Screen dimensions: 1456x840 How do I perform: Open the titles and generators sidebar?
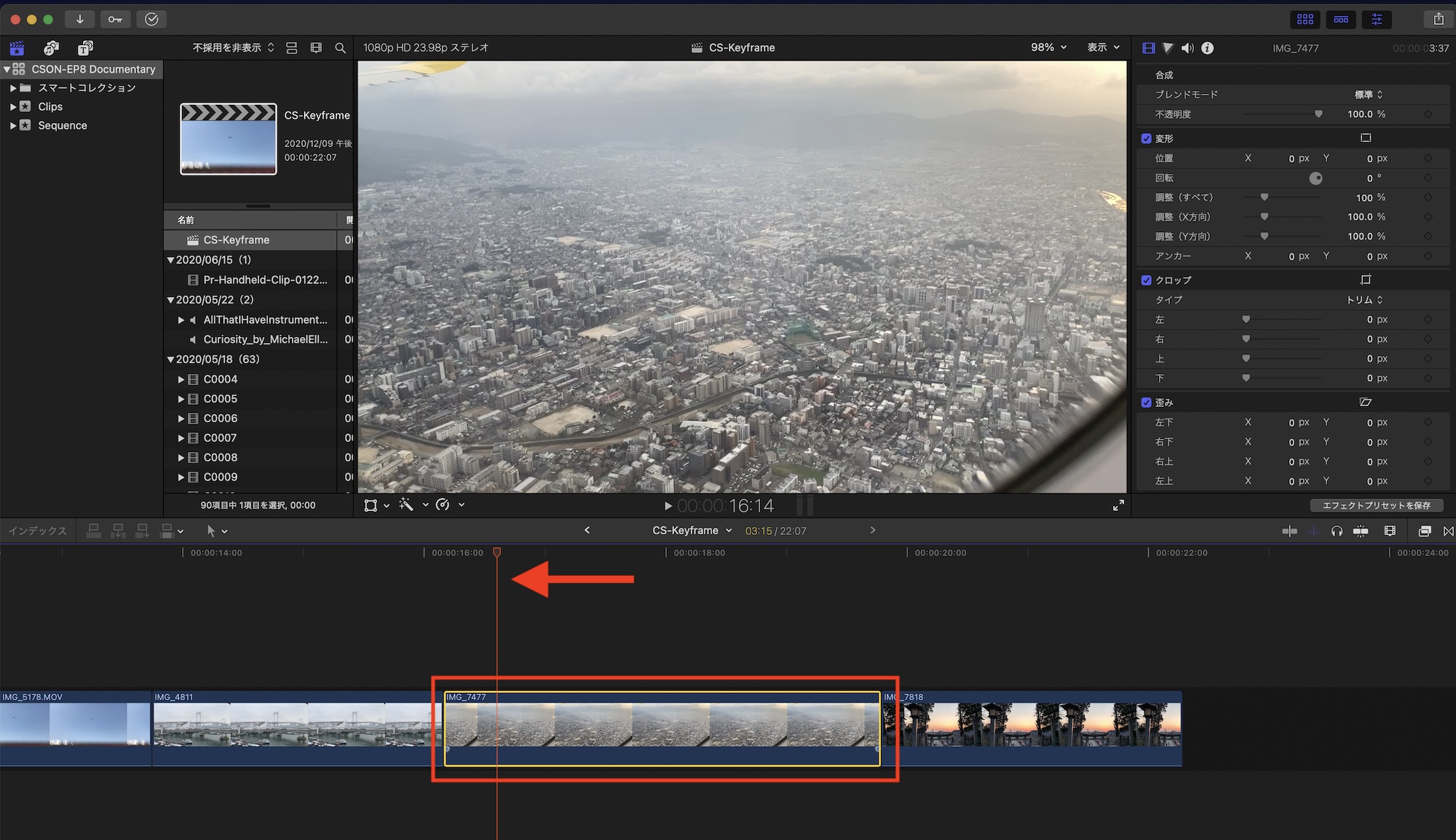point(85,48)
